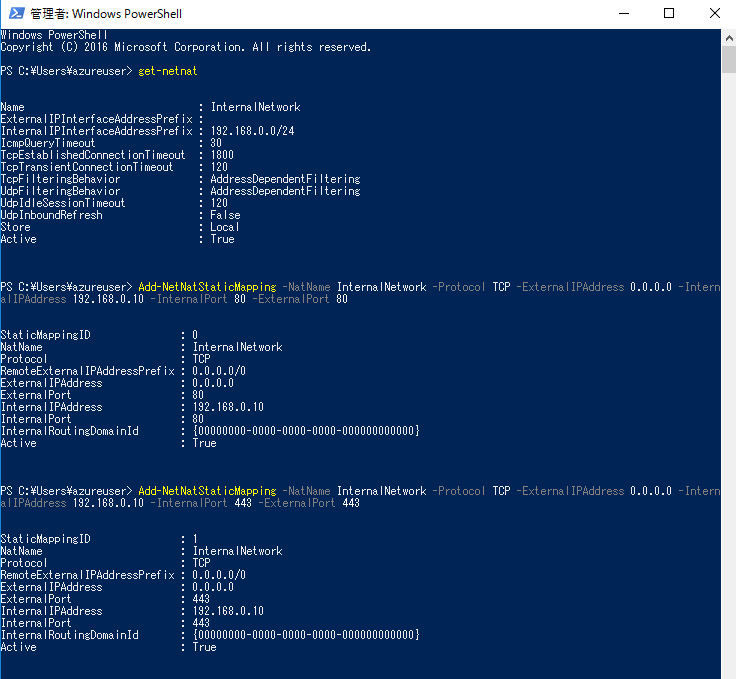The height and width of the screenshot is (679, 736).
Task: Click the InternalPort value 443 in output
Action: click(x=201, y=623)
